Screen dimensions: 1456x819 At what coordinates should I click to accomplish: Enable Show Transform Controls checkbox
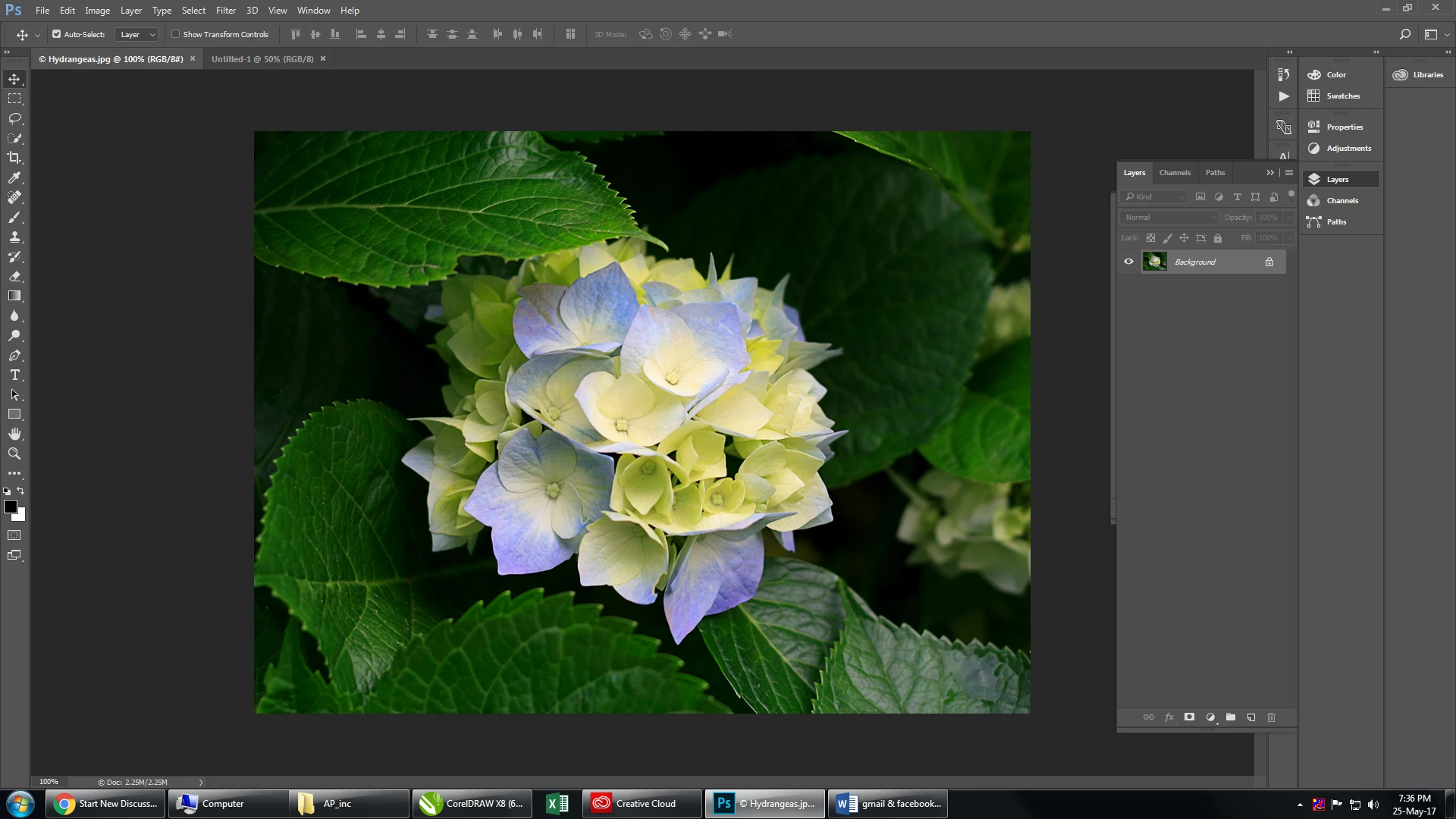[176, 34]
